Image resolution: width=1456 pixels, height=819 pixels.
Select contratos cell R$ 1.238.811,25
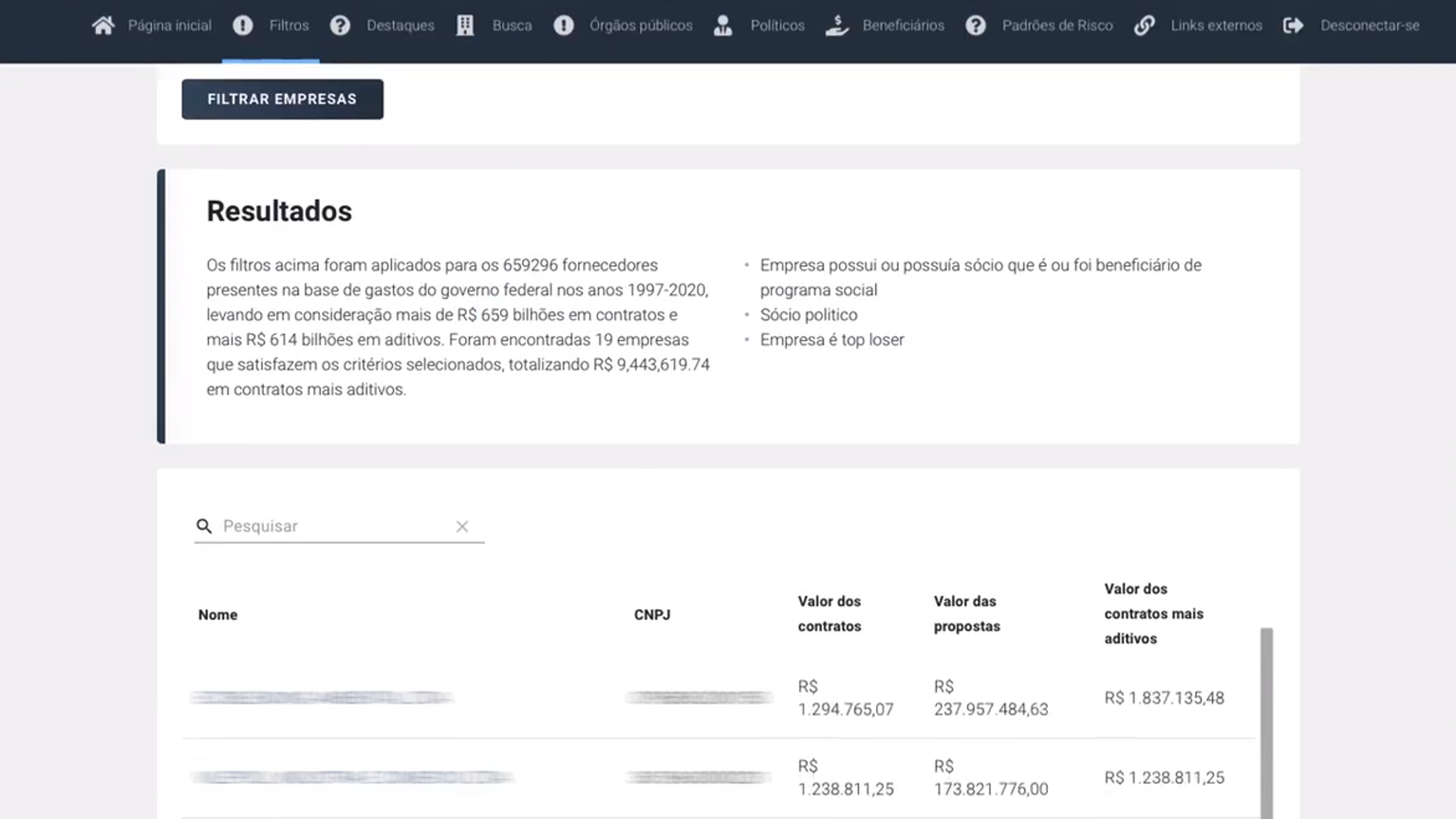[x=846, y=777]
